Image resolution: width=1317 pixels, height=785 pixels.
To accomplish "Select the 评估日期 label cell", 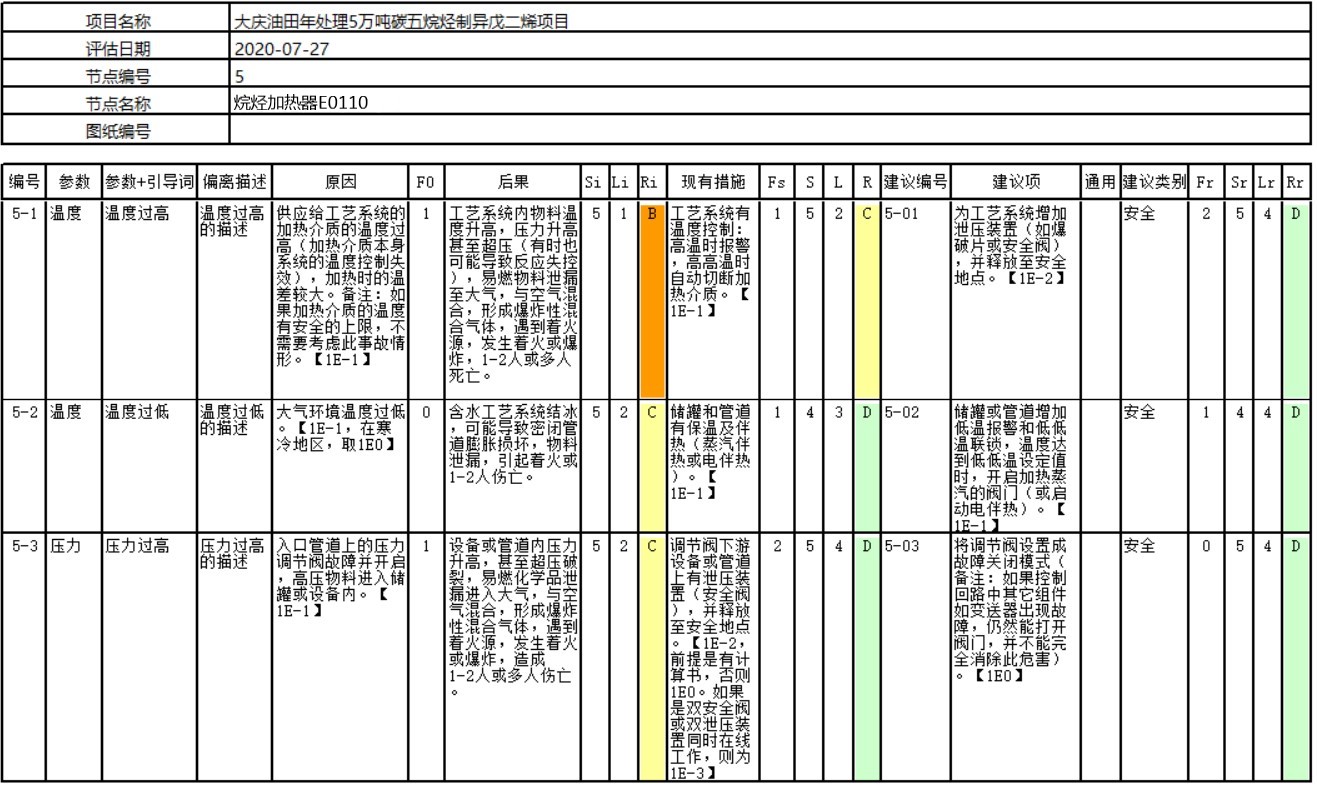I will 116,48.
